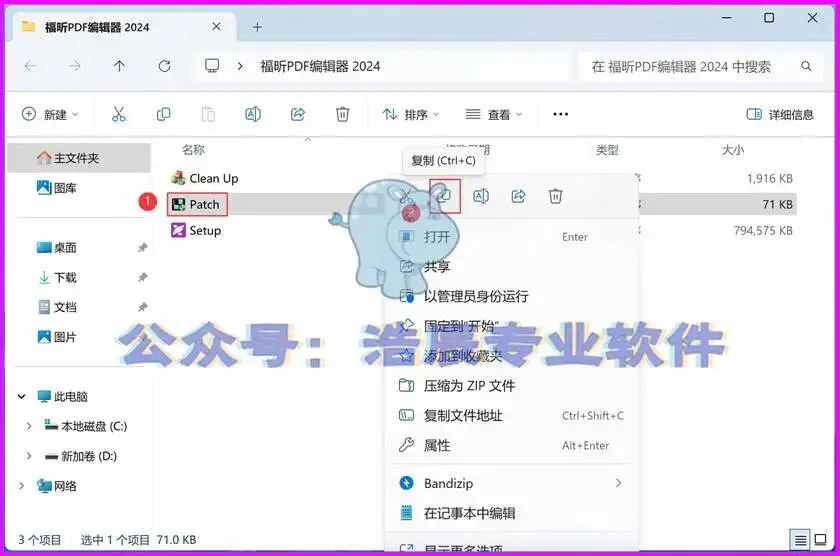The image size is (840, 556).
Task: Click the address bar path 福昕PDF编辑器 2024
Action: point(320,66)
